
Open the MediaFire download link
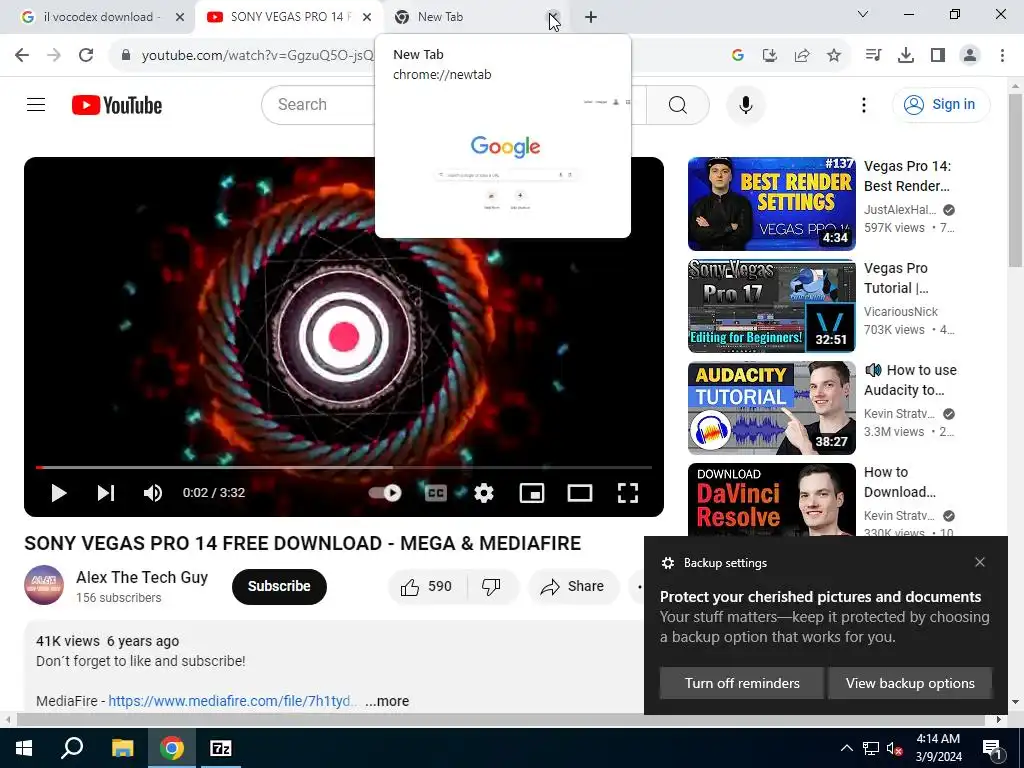(x=232, y=701)
